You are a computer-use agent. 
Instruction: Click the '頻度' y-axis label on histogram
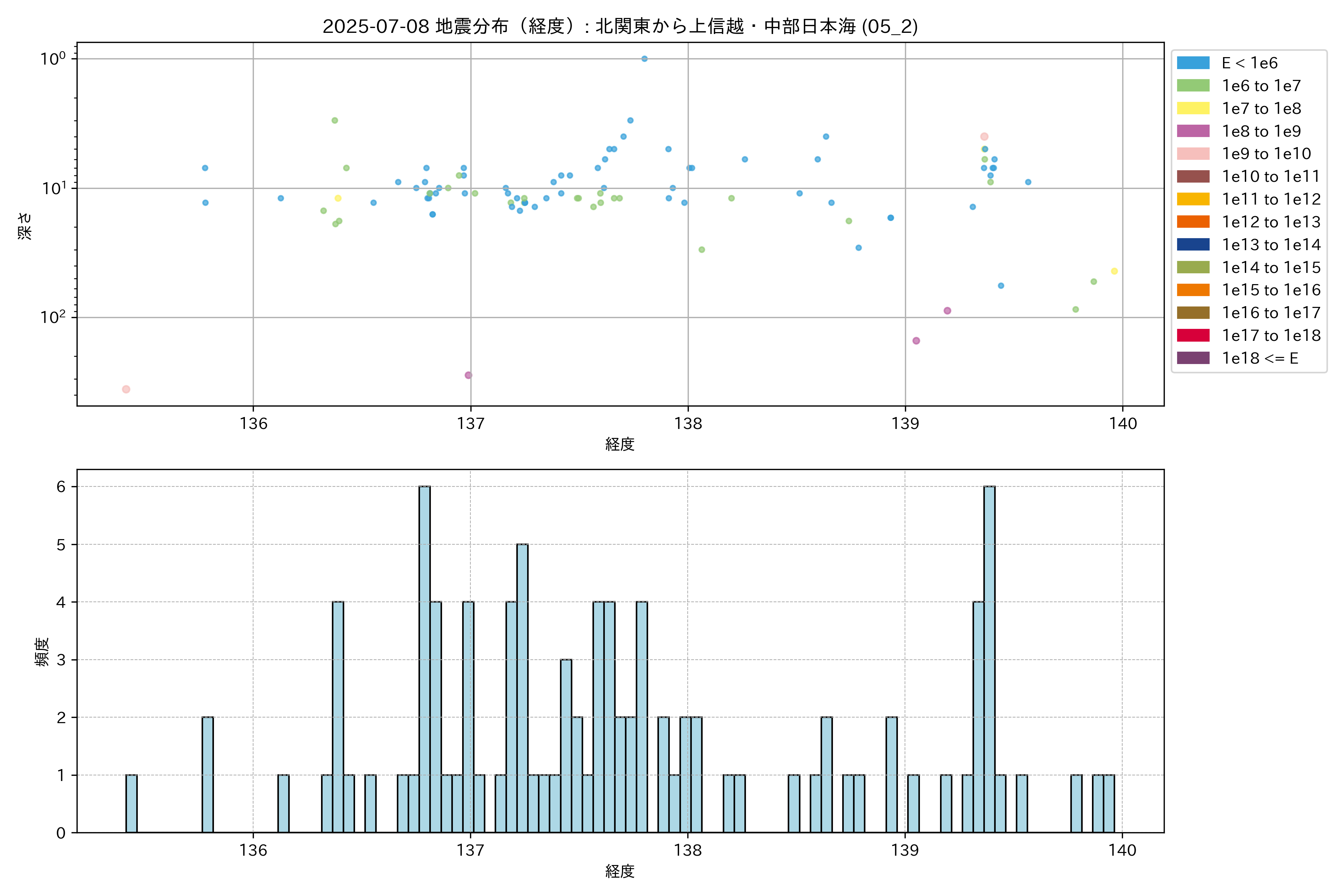click(x=42, y=652)
